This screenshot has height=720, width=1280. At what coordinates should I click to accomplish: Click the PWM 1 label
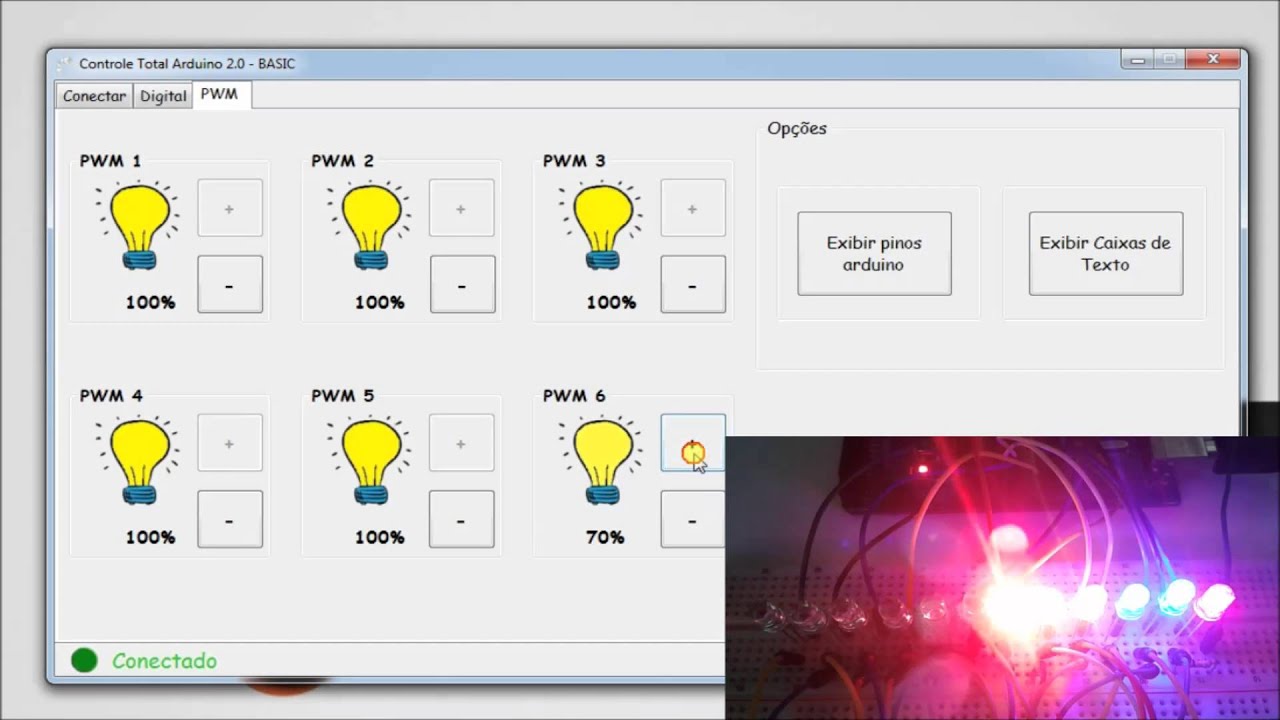tap(110, 160)
